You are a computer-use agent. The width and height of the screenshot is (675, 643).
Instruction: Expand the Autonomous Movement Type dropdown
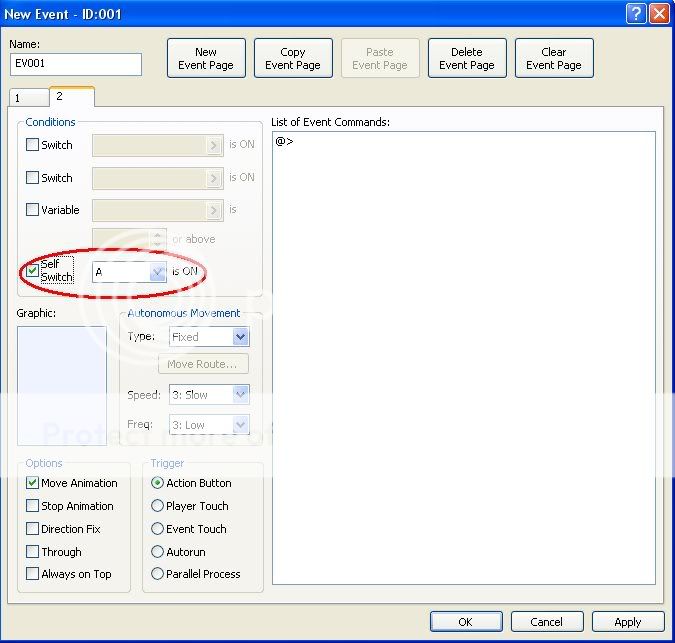tap(240, 337)
